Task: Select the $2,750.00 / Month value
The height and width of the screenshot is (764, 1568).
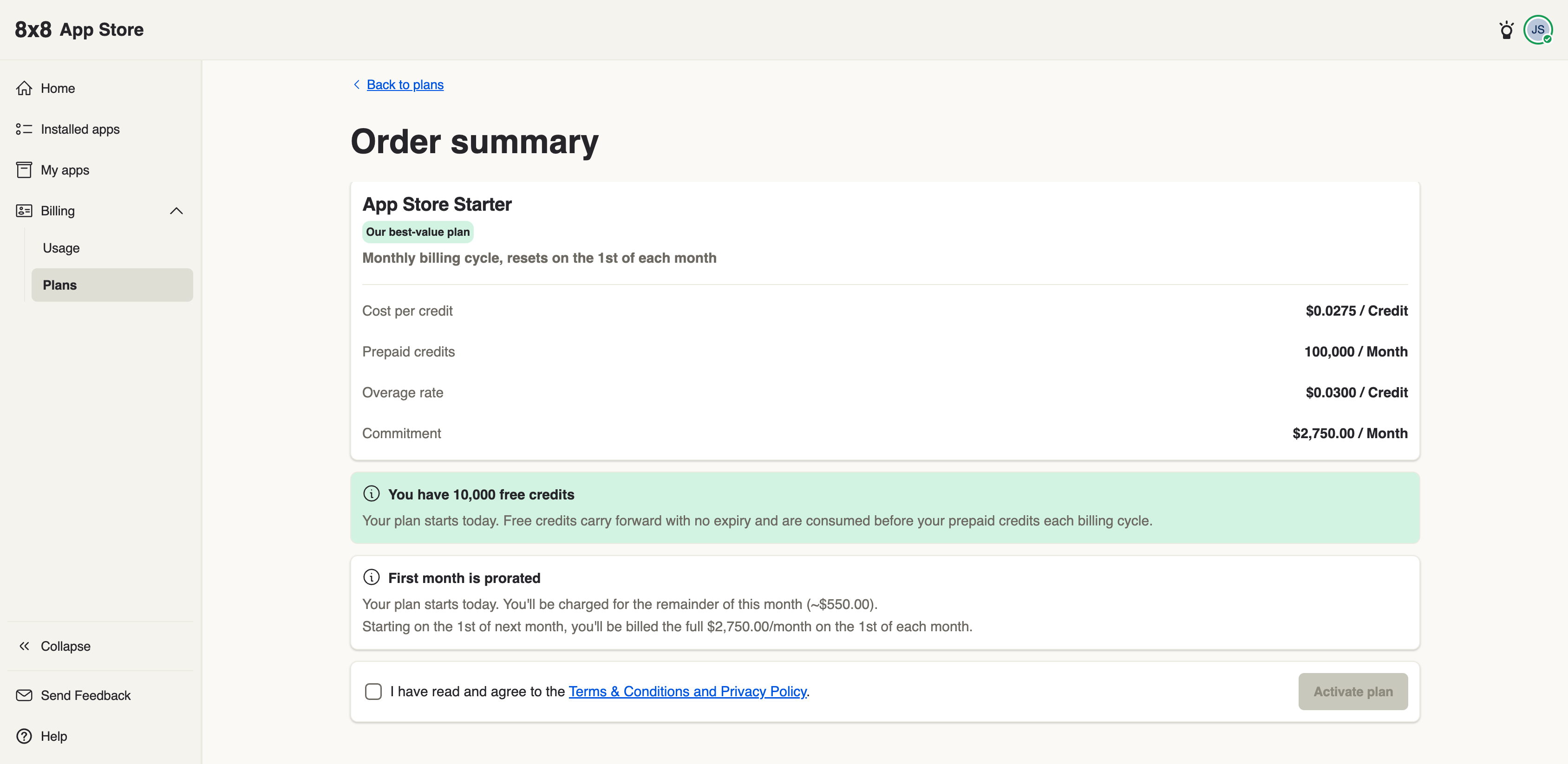Action: click(1350, 433)
